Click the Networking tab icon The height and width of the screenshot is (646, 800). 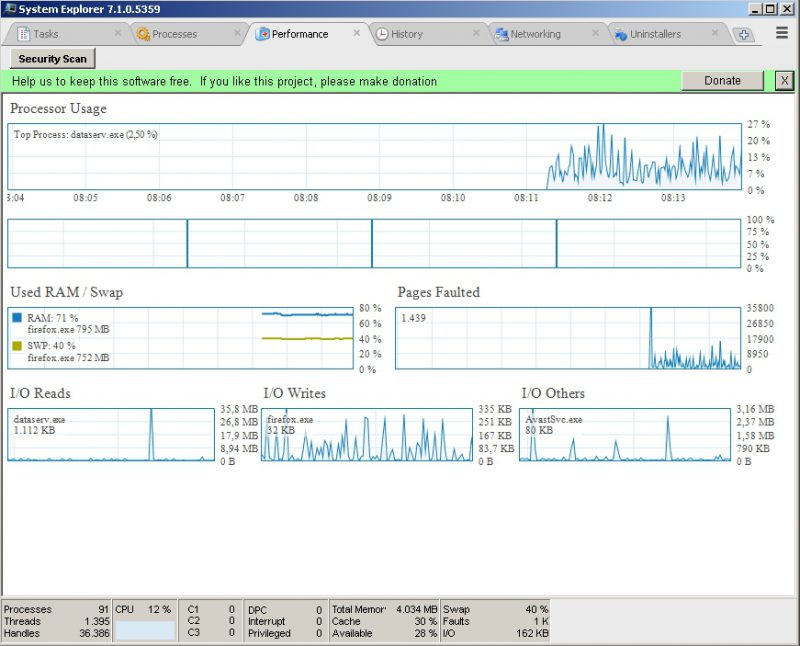501,34
